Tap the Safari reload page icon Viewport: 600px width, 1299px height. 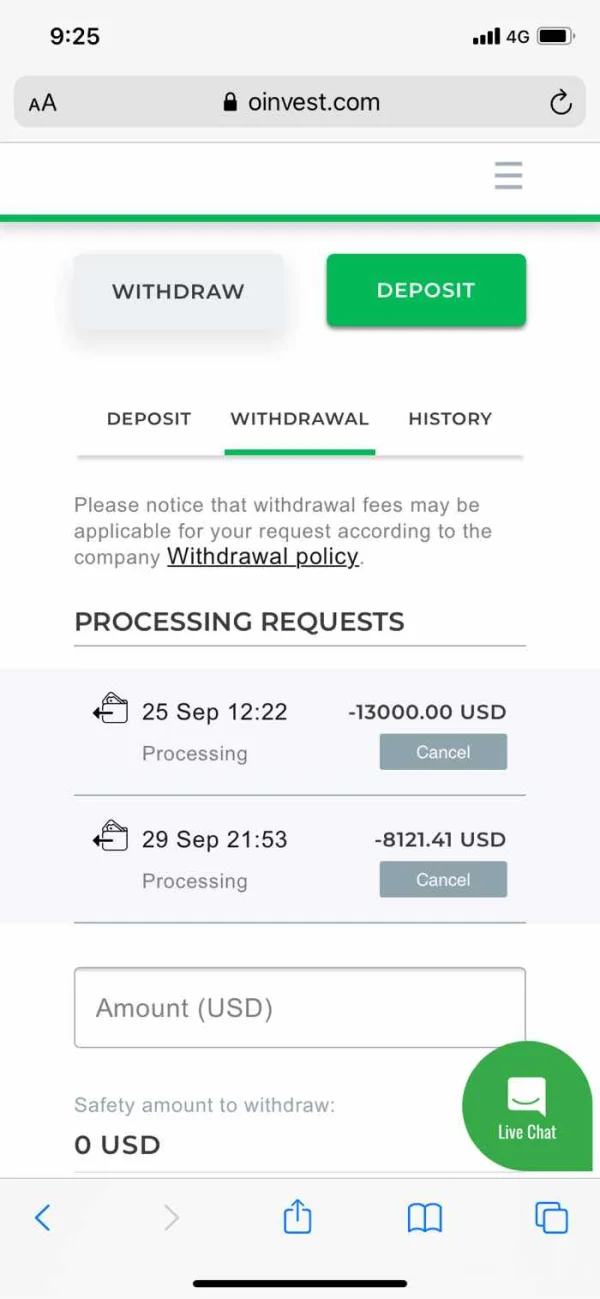[561, 102]
